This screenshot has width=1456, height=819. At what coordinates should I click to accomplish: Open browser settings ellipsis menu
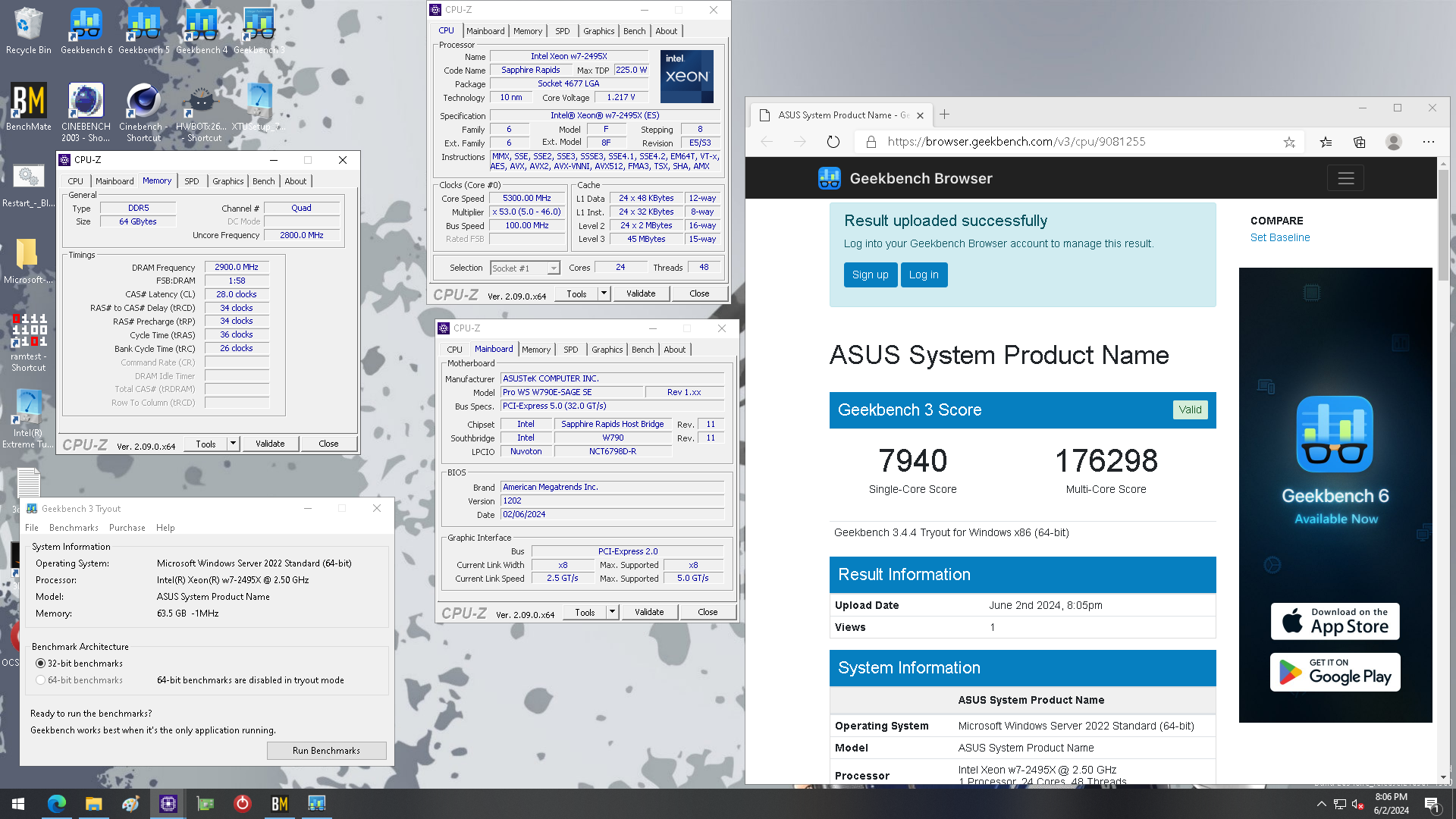tap(1429, 142)
